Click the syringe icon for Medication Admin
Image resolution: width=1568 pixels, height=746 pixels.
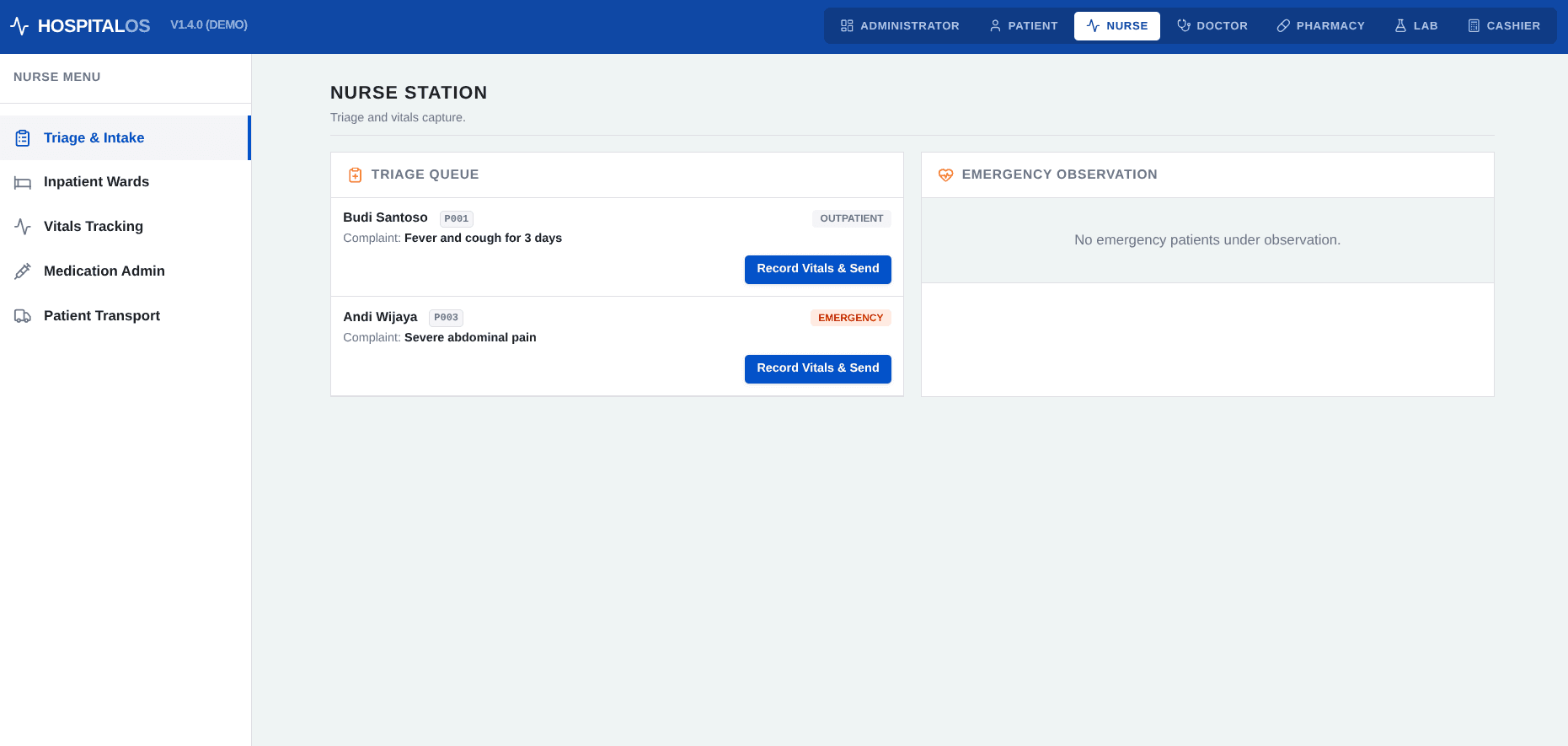click(x=23, y=271)
